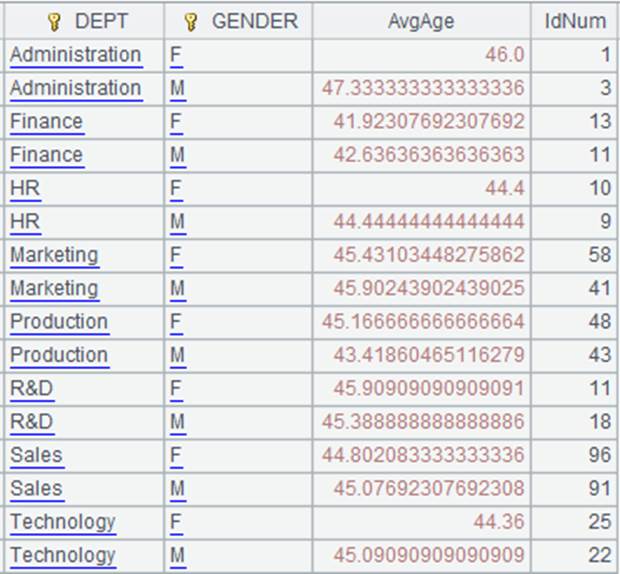Screen dimensions: 620x574
Task: Select the AvgAge cell showing 46.0
Action: pos(421,55)
